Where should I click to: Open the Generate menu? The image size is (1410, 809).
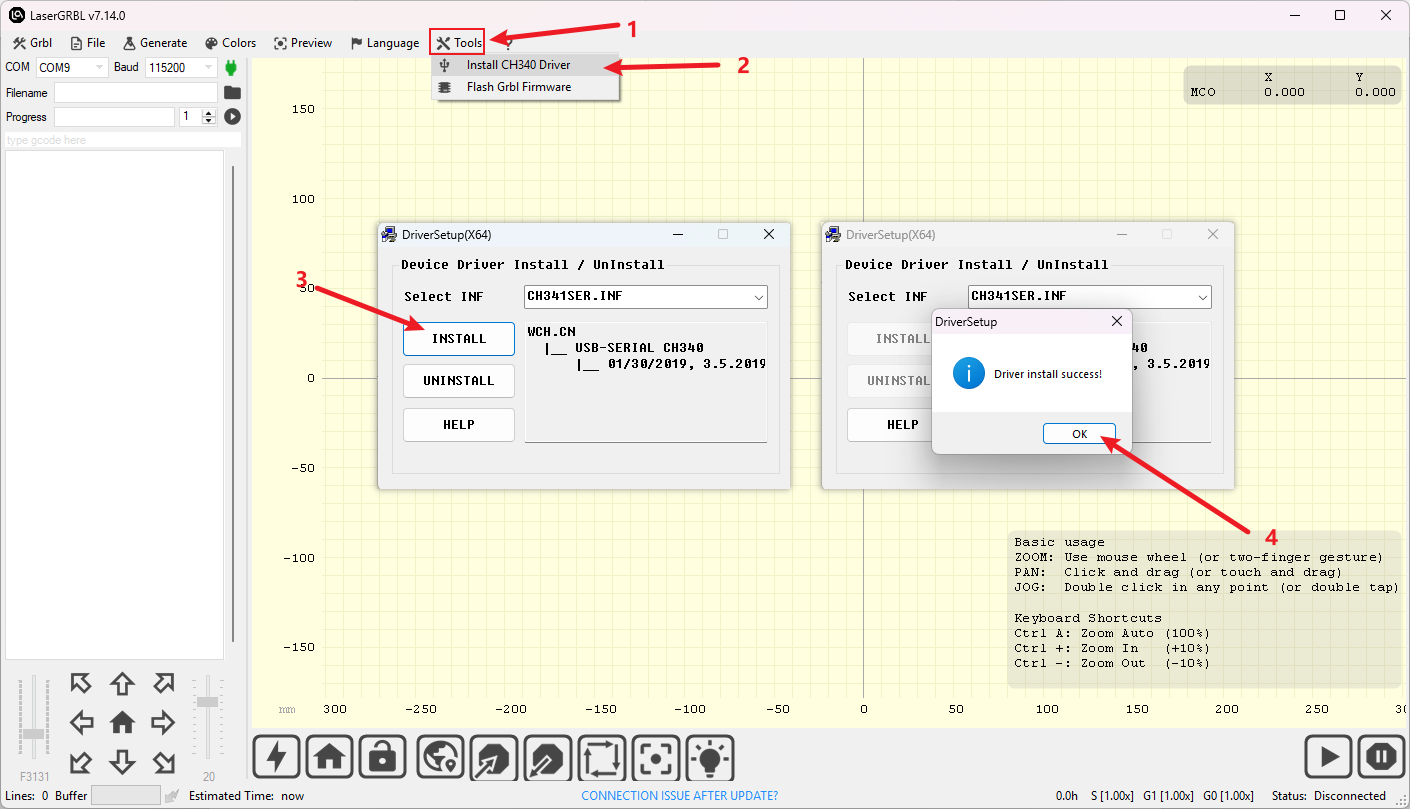coord(155,43)
